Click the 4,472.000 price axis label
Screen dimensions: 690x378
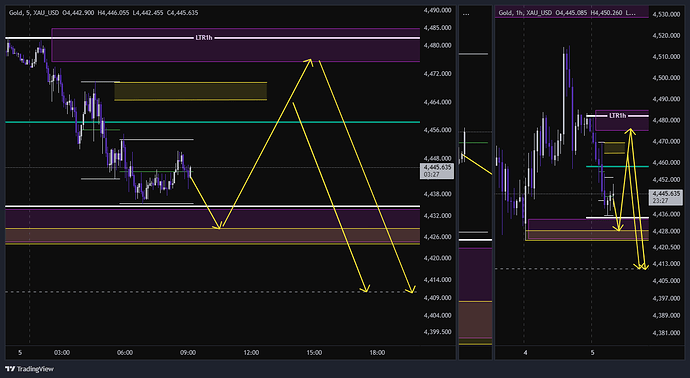[x=437, y=74]
